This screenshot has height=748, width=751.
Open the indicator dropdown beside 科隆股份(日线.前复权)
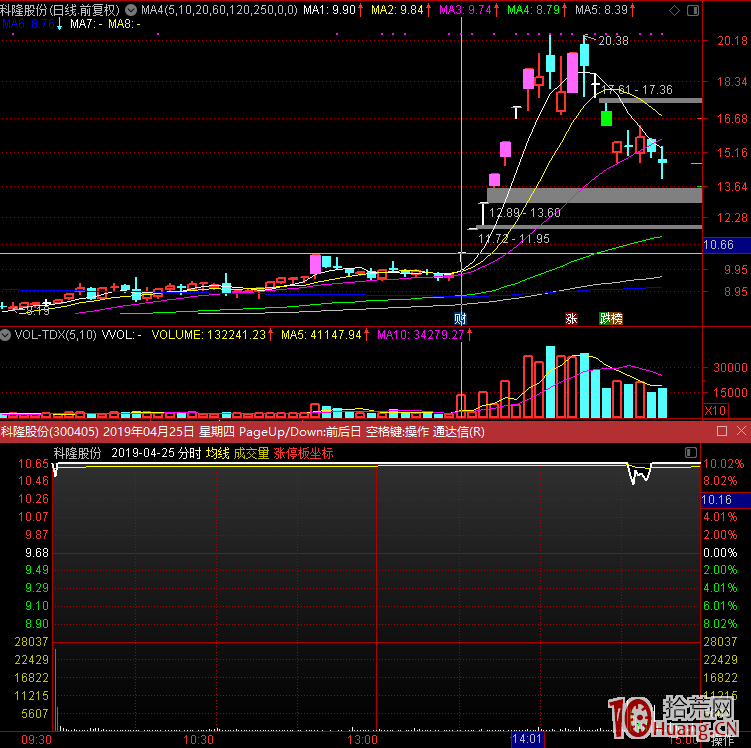coord(131,10)
